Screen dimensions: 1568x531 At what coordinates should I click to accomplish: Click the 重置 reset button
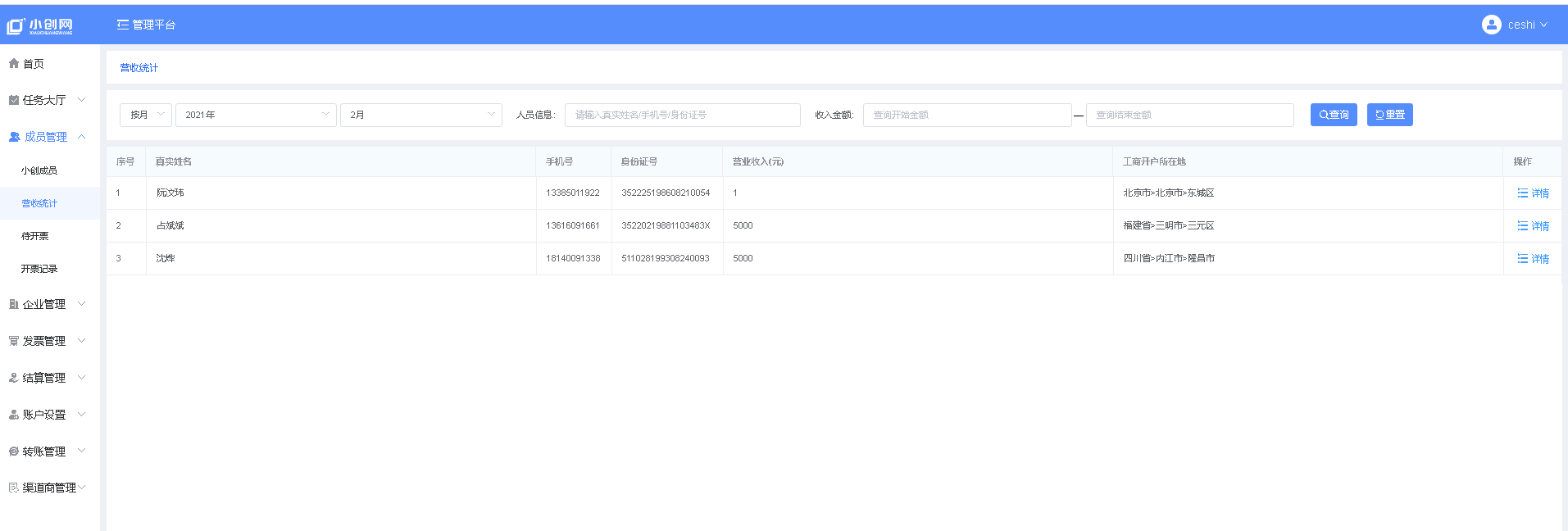[x=1389, y=115]
